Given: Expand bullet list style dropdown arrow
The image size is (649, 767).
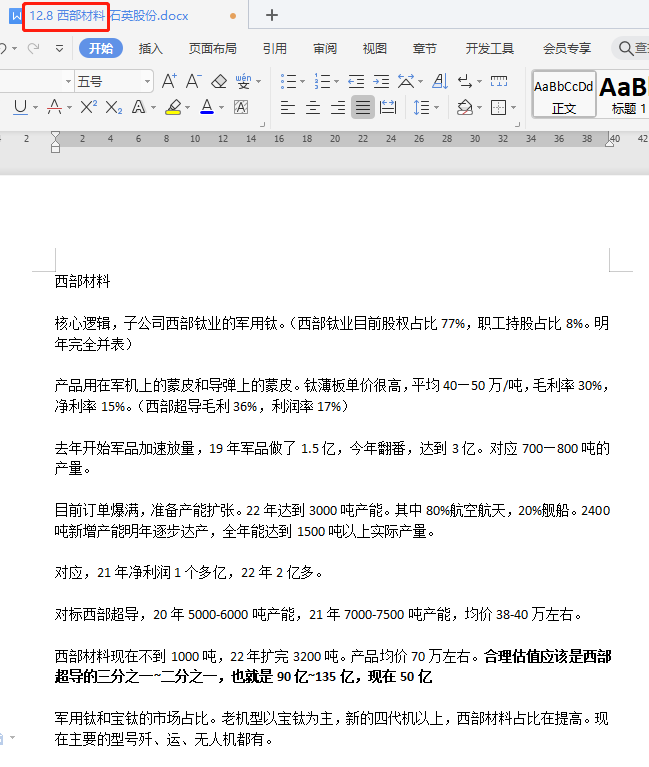Looking at the screenshot, I should [x=302, y=82].
